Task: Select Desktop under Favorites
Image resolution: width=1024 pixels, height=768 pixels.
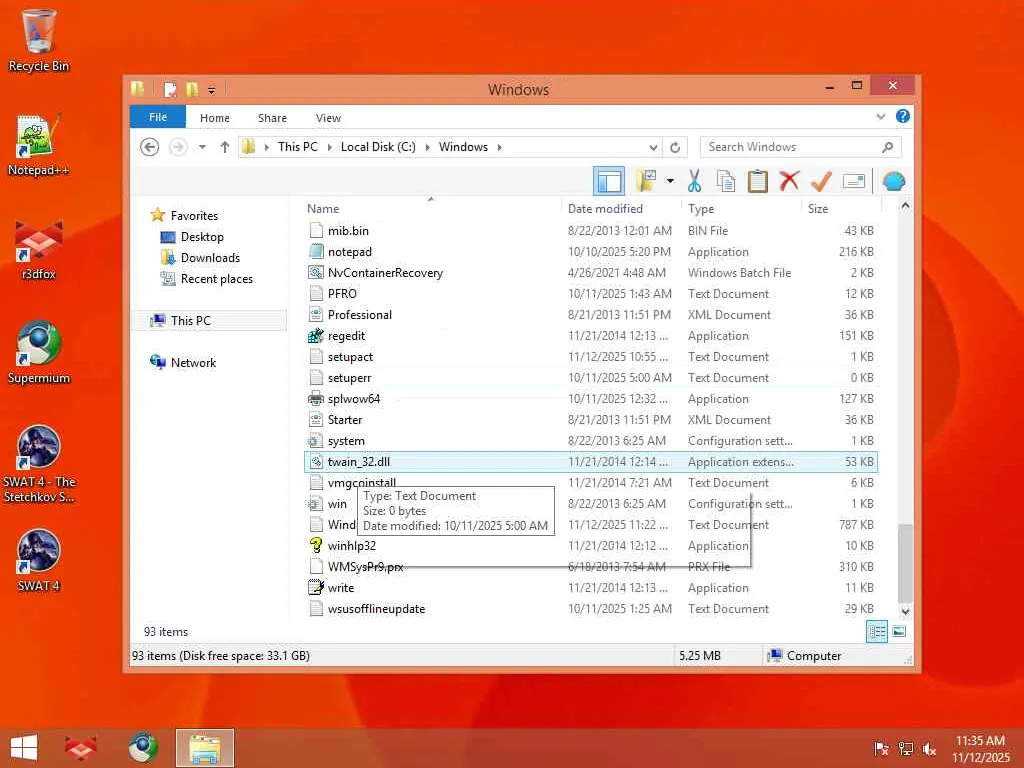Action: (202, 236)
